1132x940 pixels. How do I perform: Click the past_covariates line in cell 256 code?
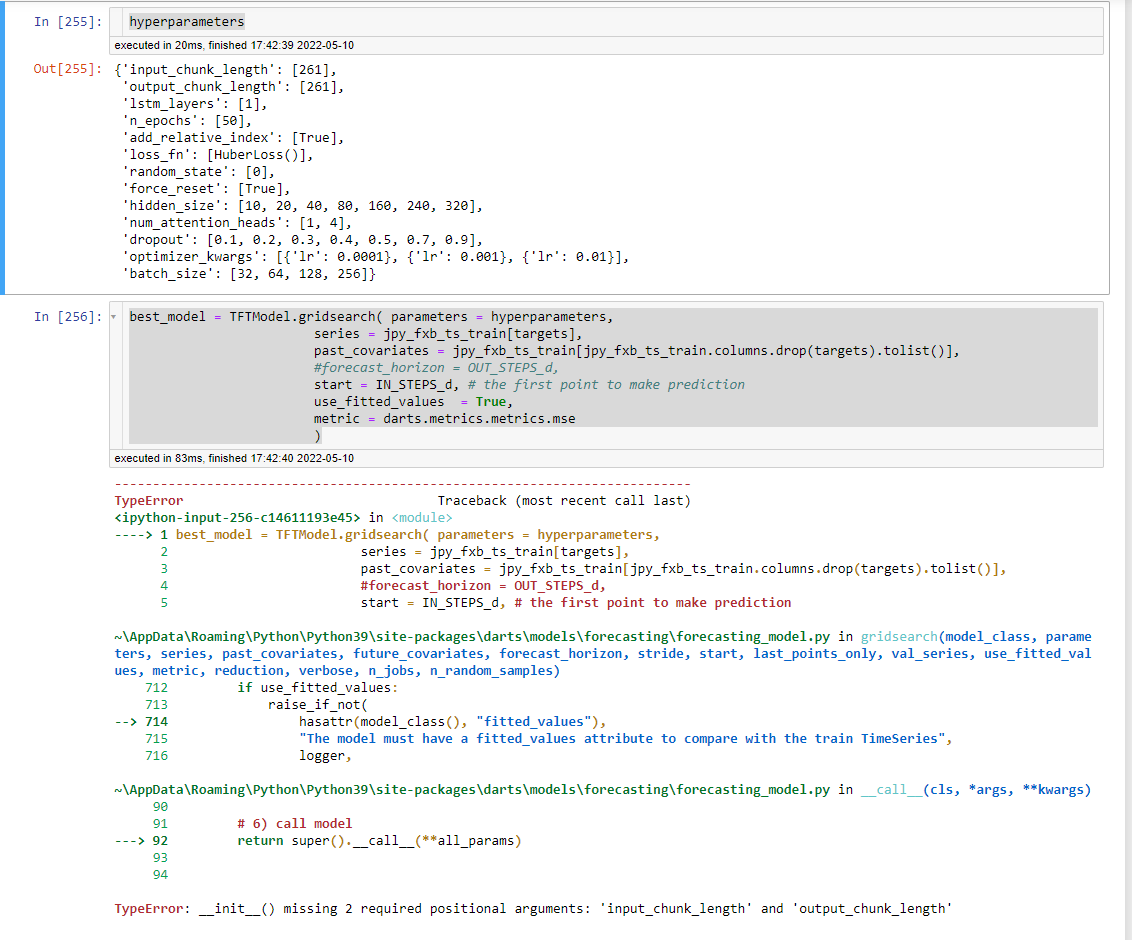[637, 351]
